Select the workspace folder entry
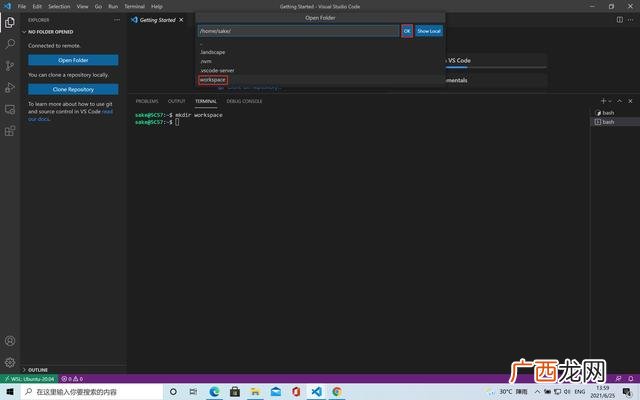This screenshot has width=640, height=400. pos(320,80)
